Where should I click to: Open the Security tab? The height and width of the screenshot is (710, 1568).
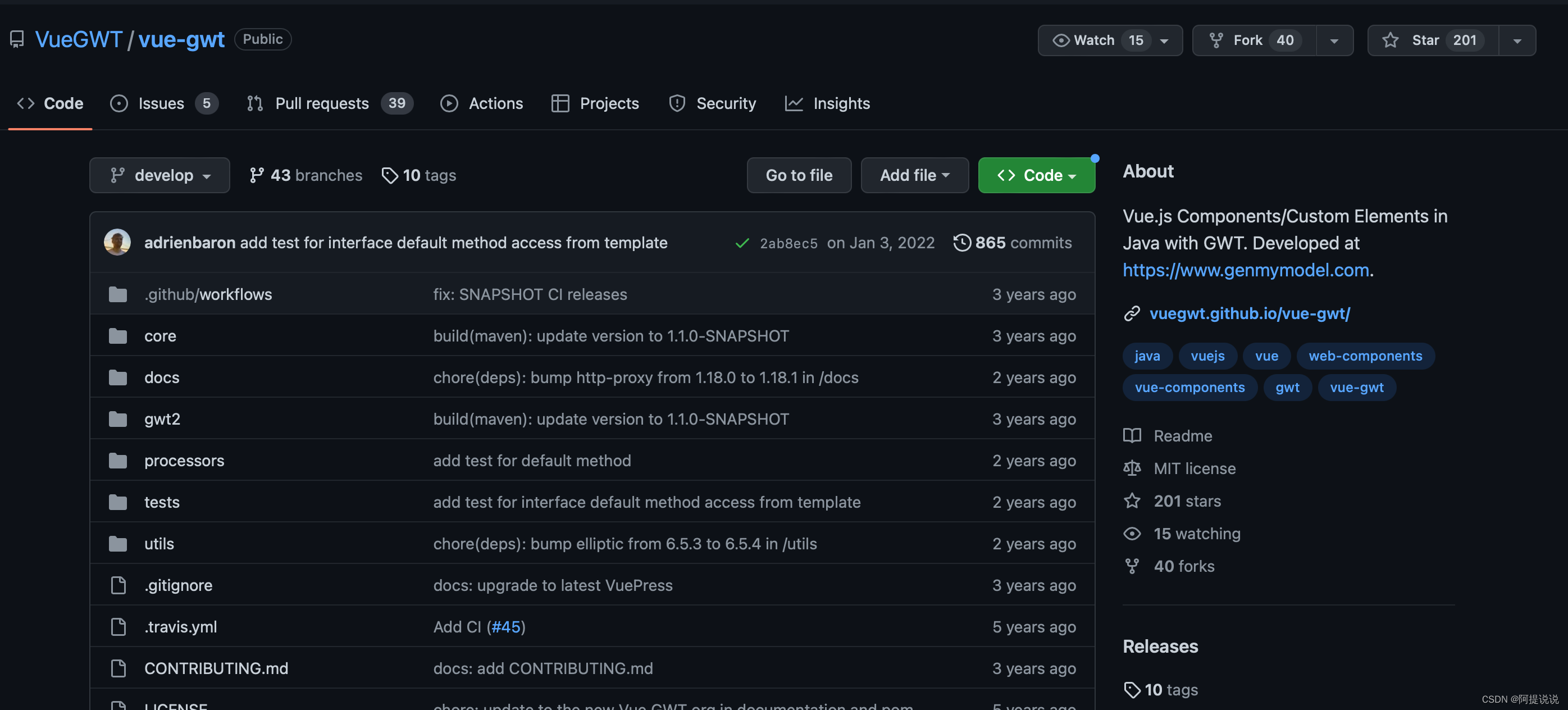click(712, 103)
